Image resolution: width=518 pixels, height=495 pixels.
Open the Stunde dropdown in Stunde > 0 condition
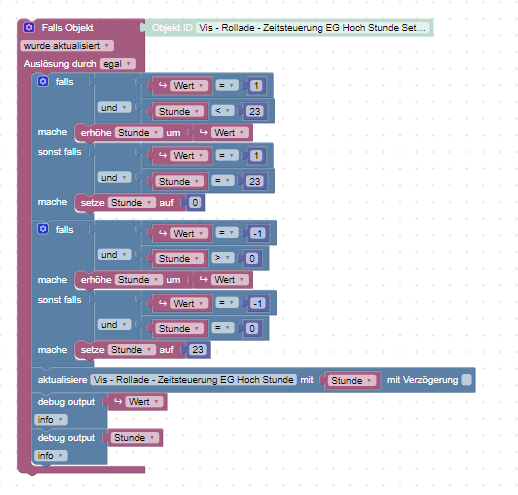coord(179,258)
